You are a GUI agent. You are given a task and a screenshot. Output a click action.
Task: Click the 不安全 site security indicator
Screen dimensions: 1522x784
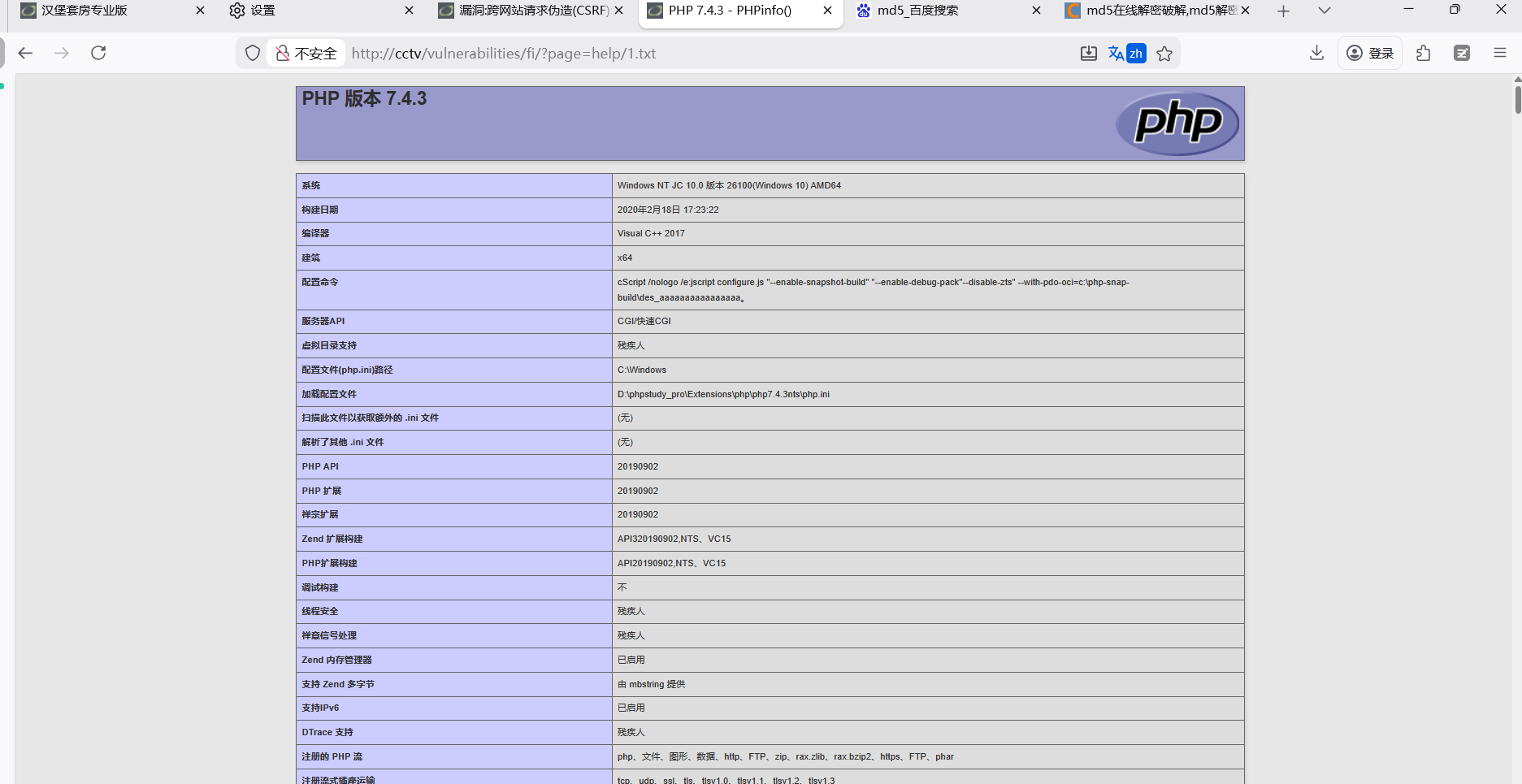pyautogui.click(x=306, y=54)
